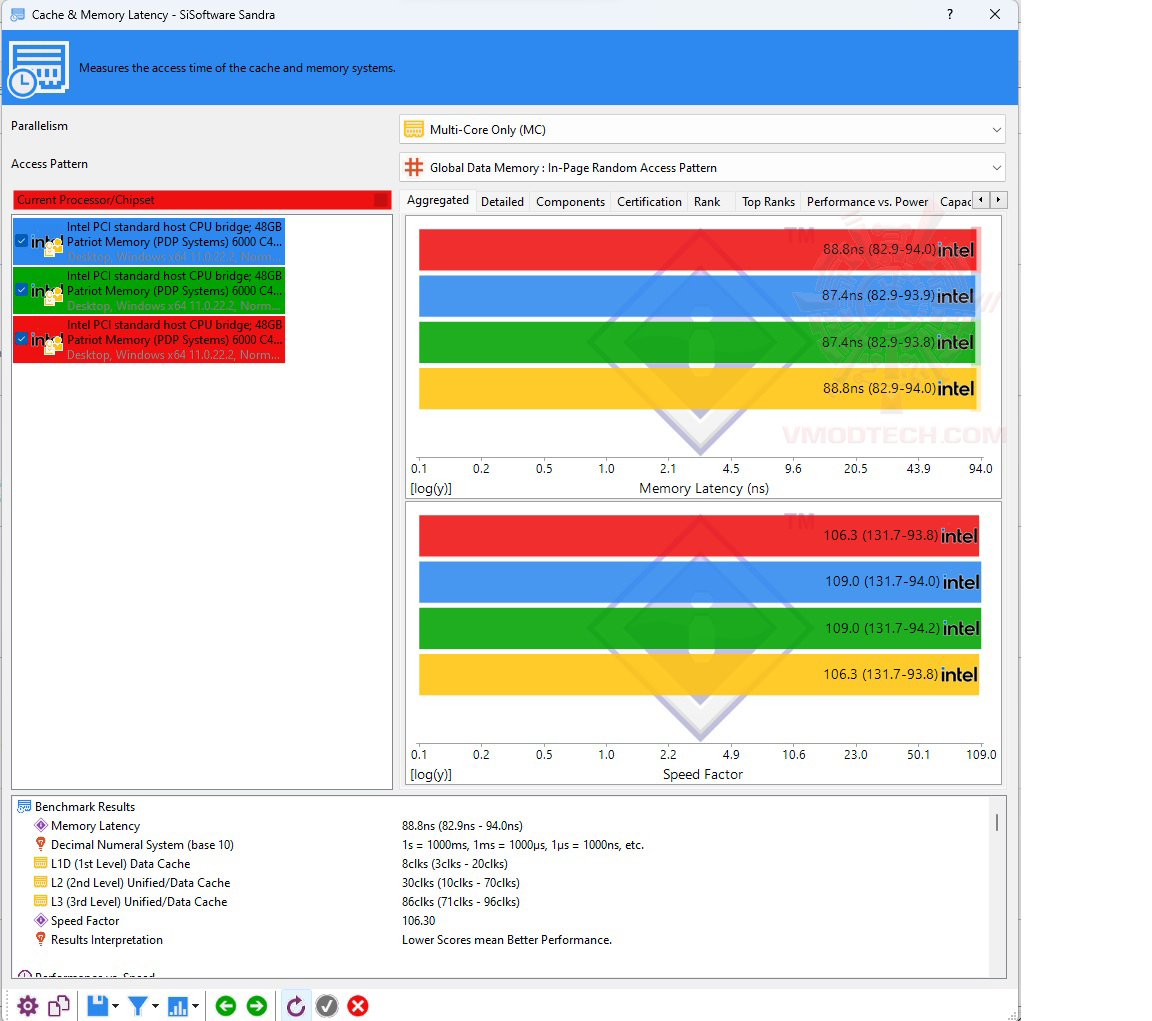Expand the filter funnel dropdown arrow
This screenshot has width=1152, height=1021.
(155, 1006)
